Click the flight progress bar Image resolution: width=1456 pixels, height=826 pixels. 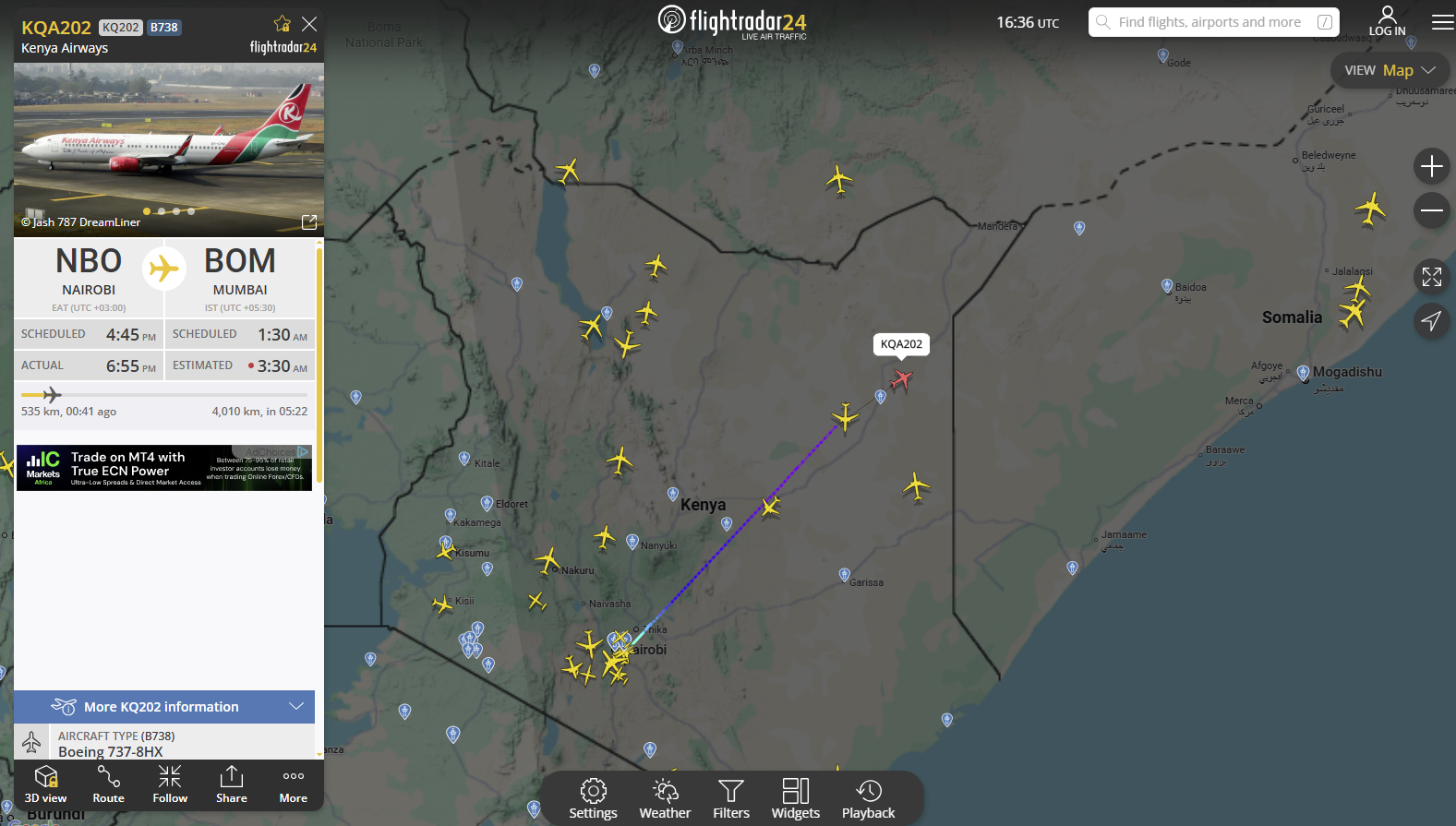tap(164, 395)
